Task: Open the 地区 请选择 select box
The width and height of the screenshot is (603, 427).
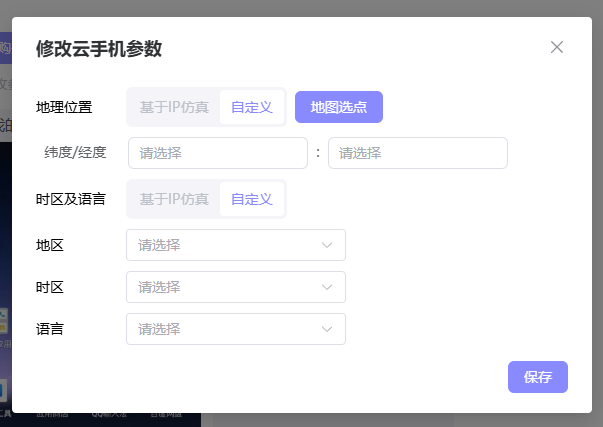Action: point(225,245)
